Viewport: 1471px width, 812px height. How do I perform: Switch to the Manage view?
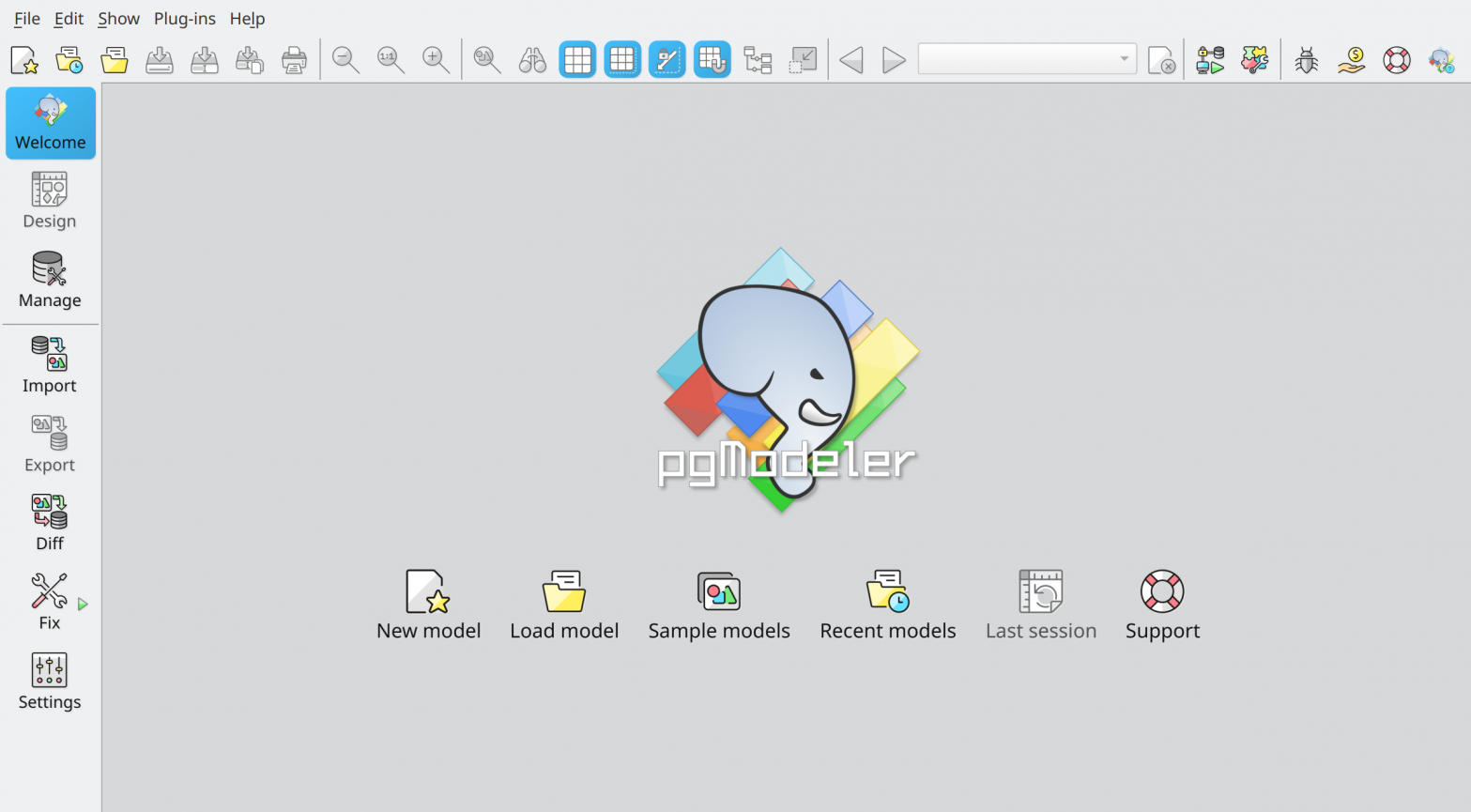50,280
